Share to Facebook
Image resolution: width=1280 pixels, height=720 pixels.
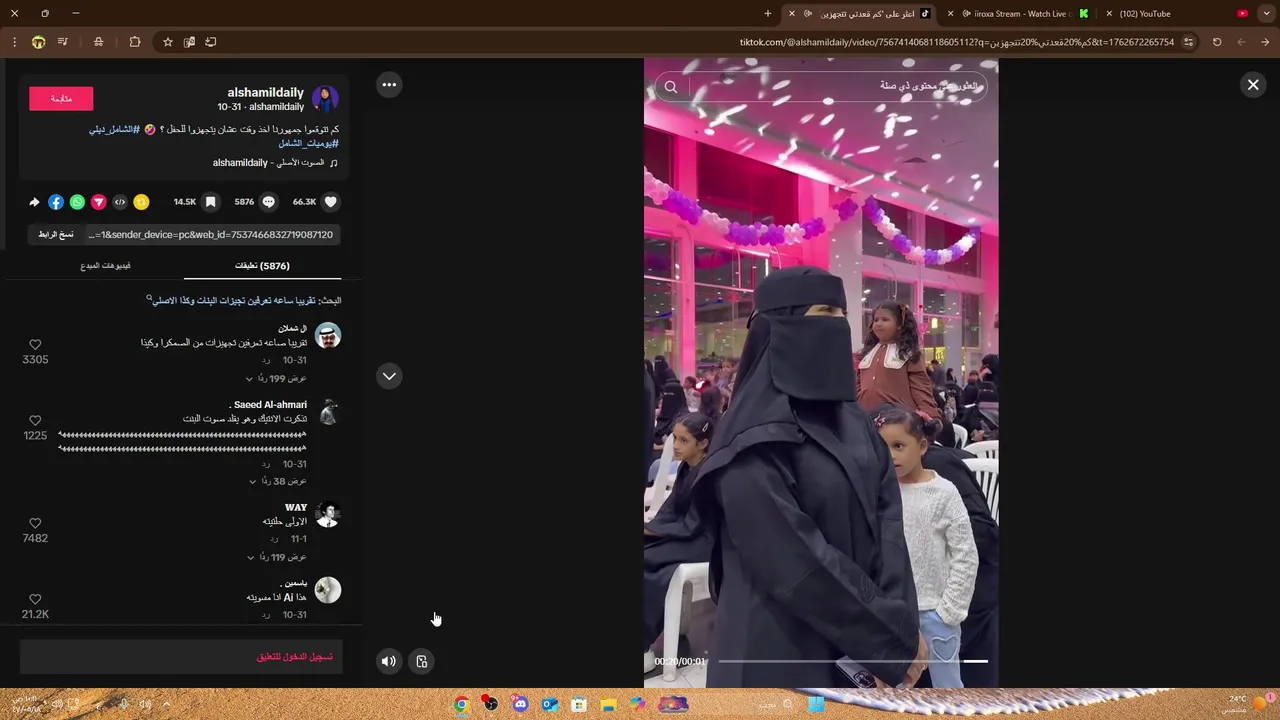click(56, 202)
